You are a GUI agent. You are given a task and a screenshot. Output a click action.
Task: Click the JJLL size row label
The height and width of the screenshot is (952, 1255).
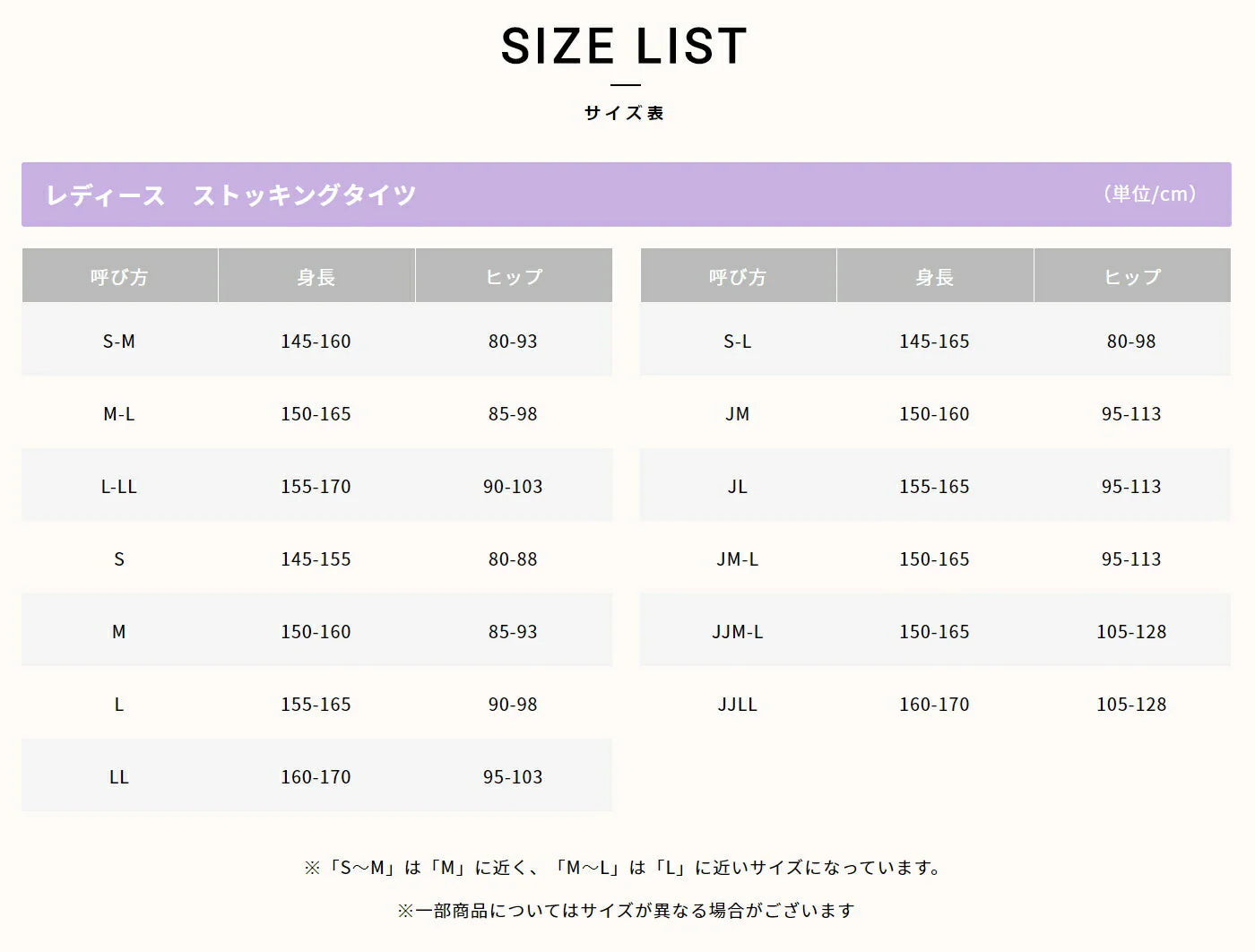click(x=738, y=704)
